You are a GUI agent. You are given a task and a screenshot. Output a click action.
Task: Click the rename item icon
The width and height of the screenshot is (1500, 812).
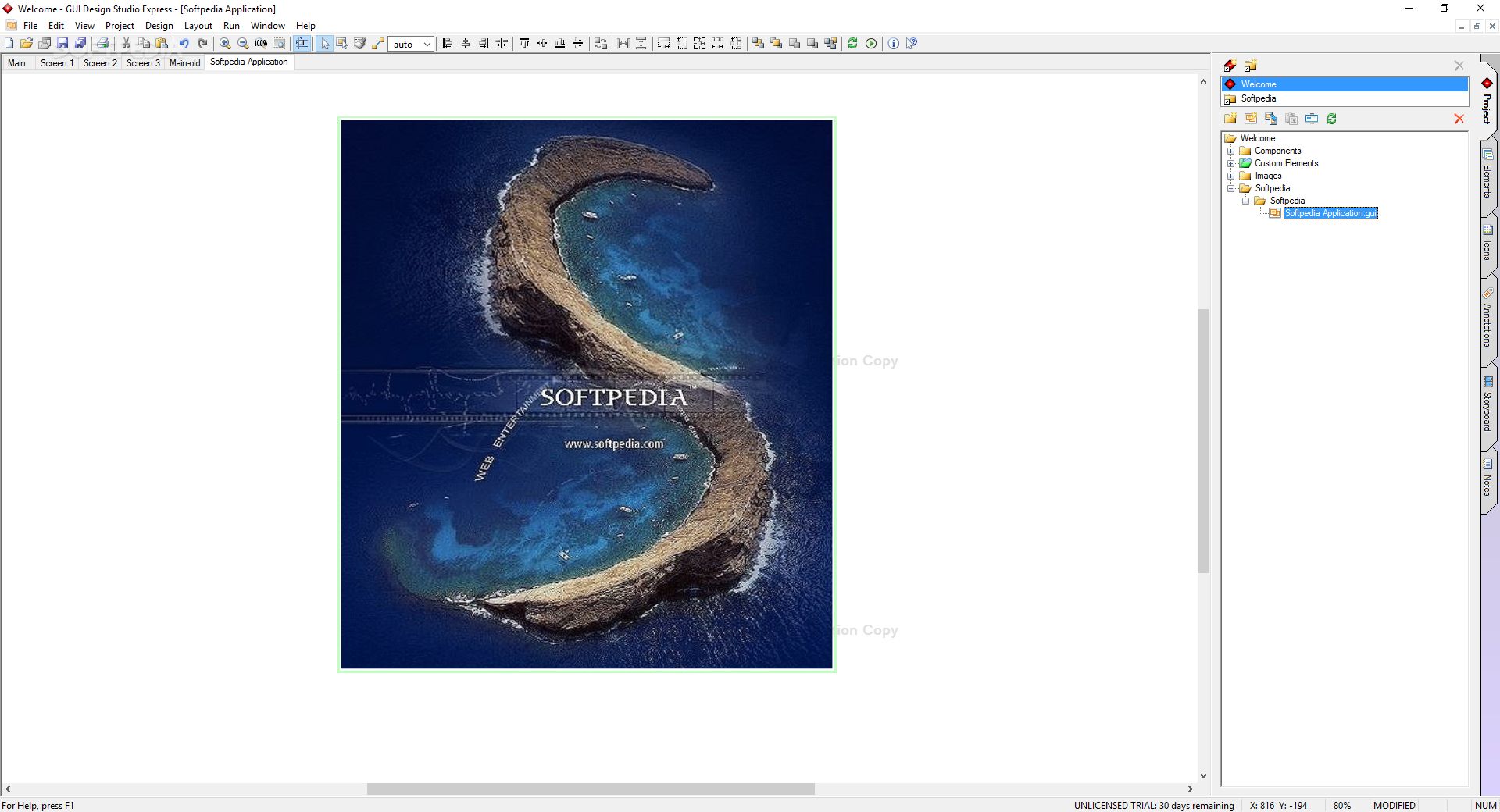1312,119
